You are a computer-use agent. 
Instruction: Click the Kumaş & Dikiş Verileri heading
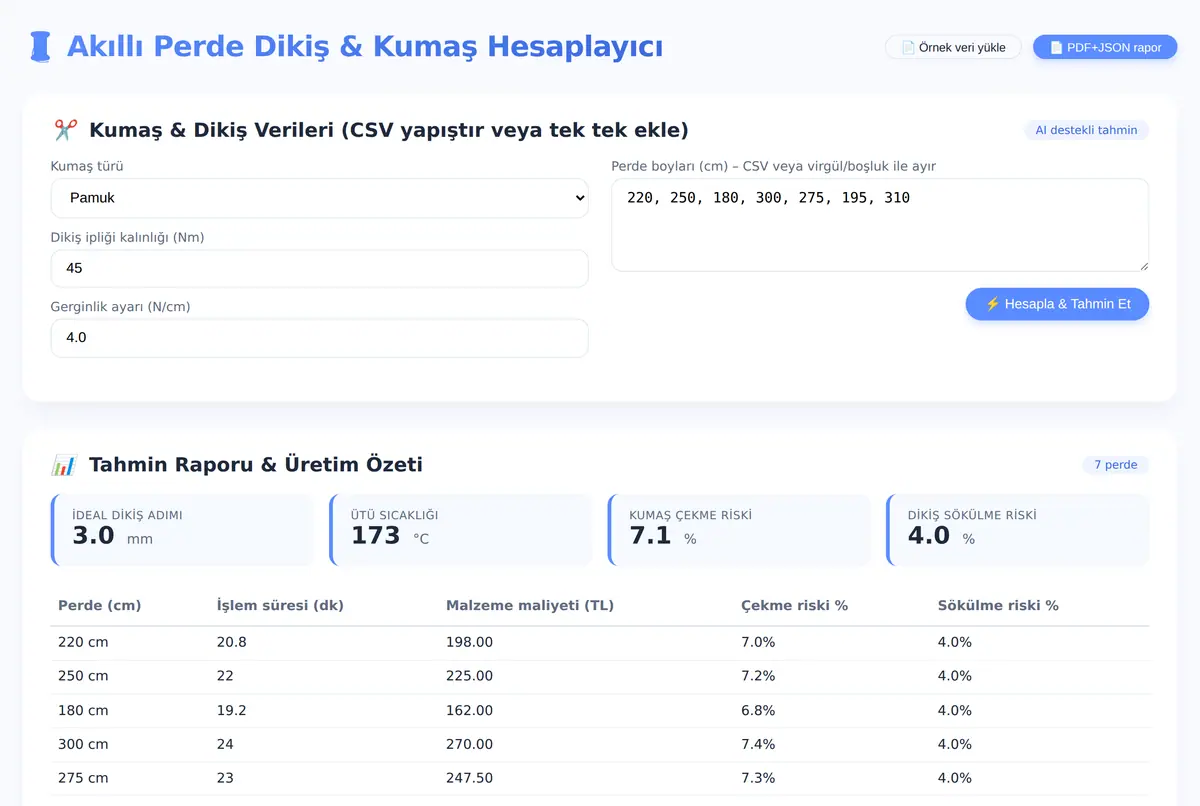coord(389,130)
